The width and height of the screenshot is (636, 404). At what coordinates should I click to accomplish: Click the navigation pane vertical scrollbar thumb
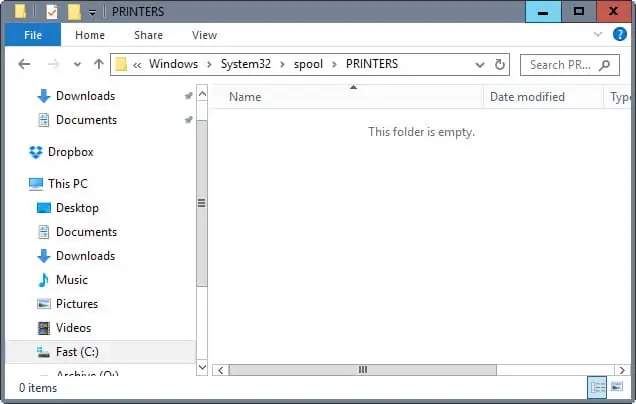(x=202, y=203)
